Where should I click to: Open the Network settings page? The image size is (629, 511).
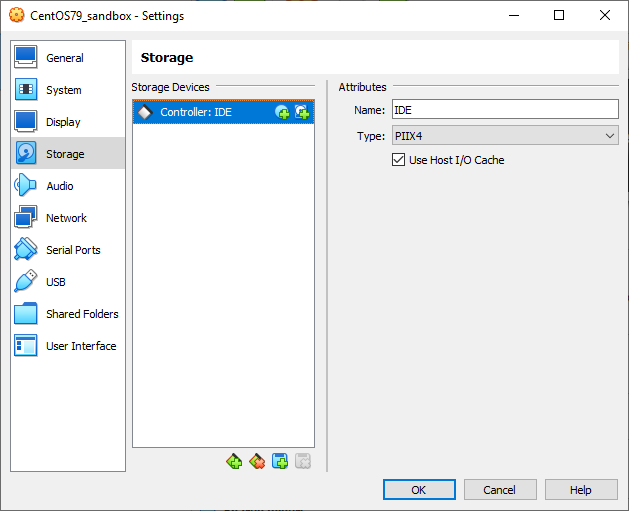pos(66,218)
